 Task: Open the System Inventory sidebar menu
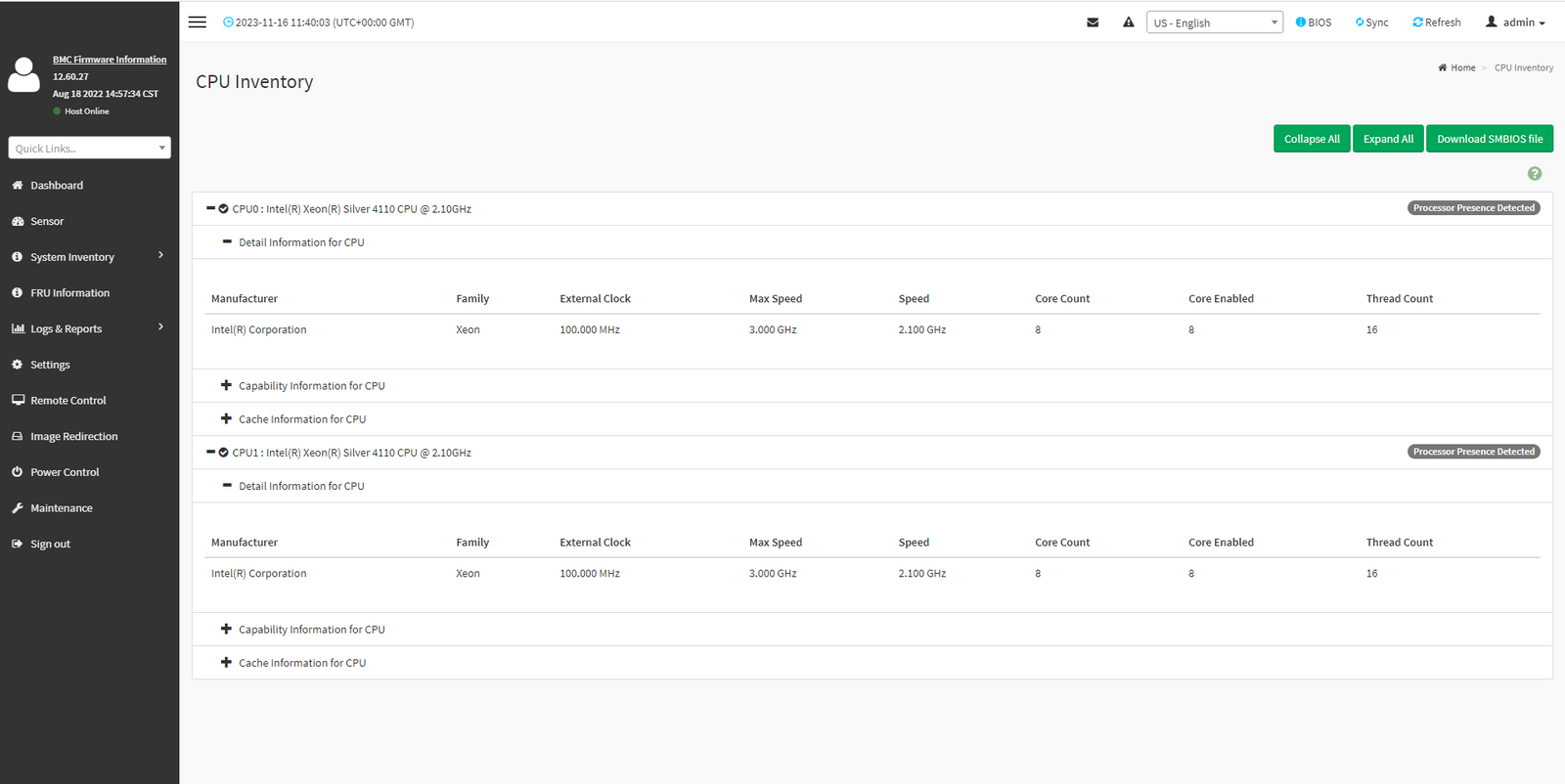[72, 257]
